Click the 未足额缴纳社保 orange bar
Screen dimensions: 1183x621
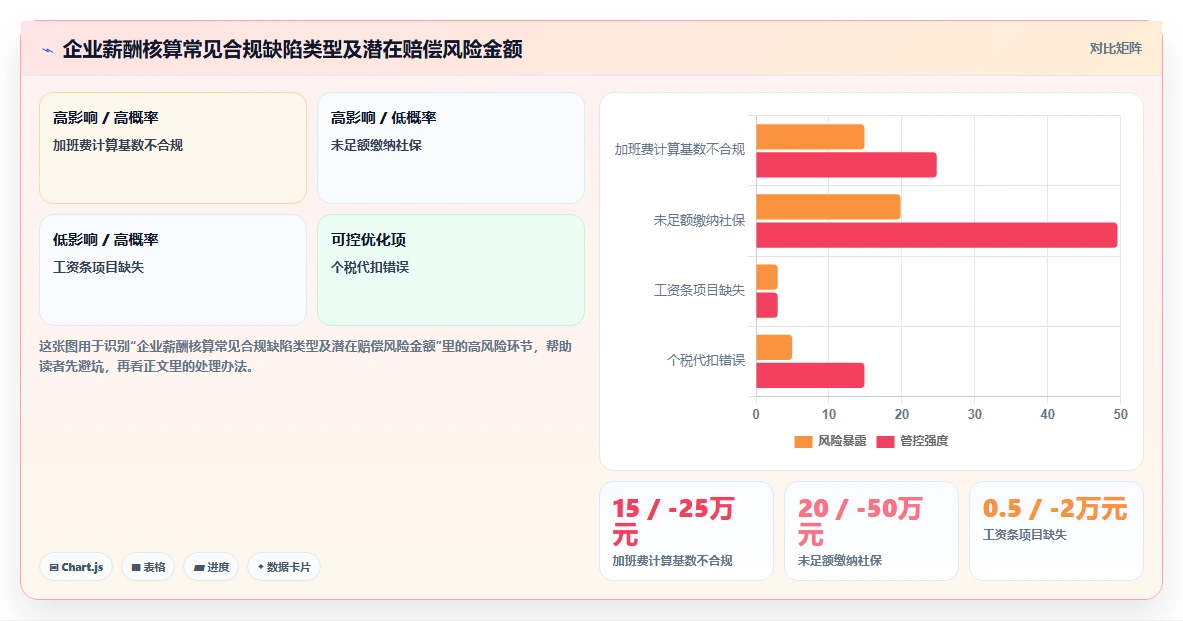click(828, 207)
